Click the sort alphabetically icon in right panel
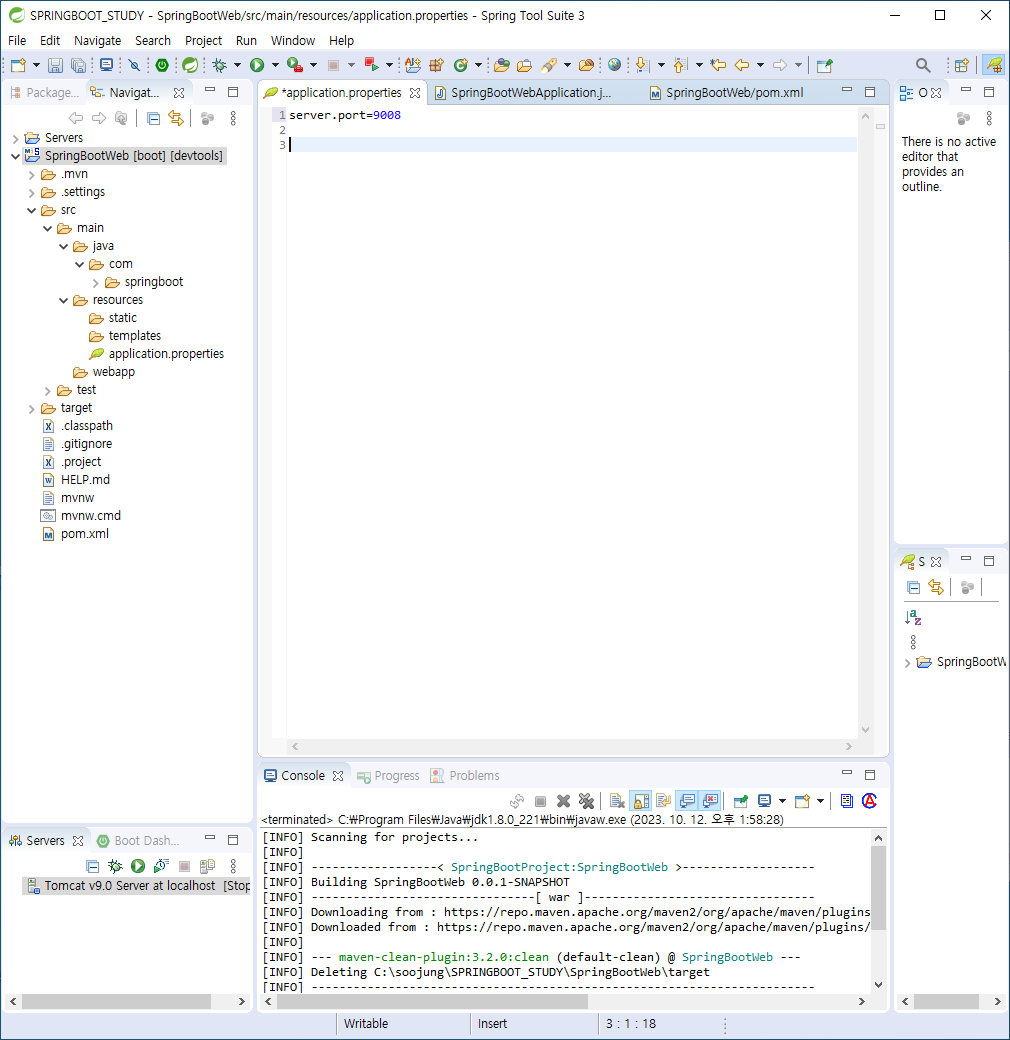This screenshot has height=1040, width=1010. 913,618
